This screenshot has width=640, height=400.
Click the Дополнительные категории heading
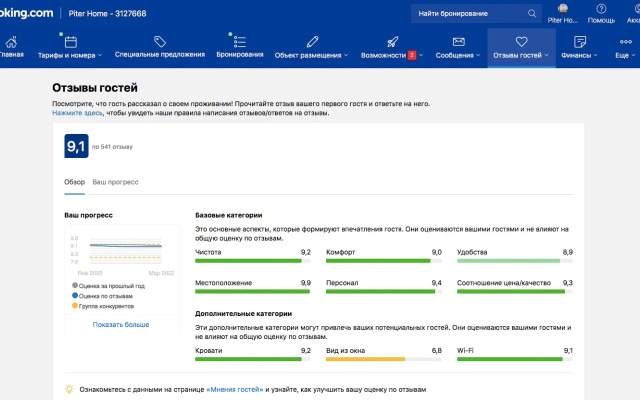coord(243,313)
